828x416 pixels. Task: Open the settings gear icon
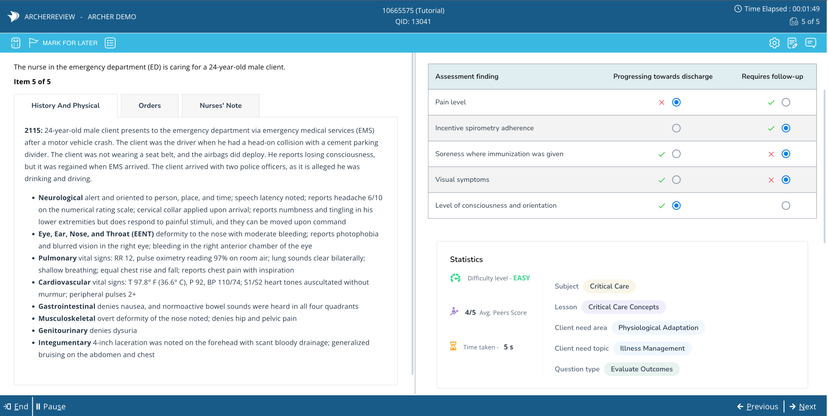coord(774,43)
